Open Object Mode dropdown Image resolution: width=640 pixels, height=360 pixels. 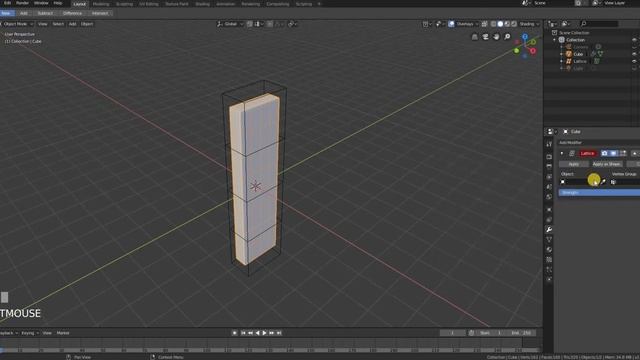17,24
